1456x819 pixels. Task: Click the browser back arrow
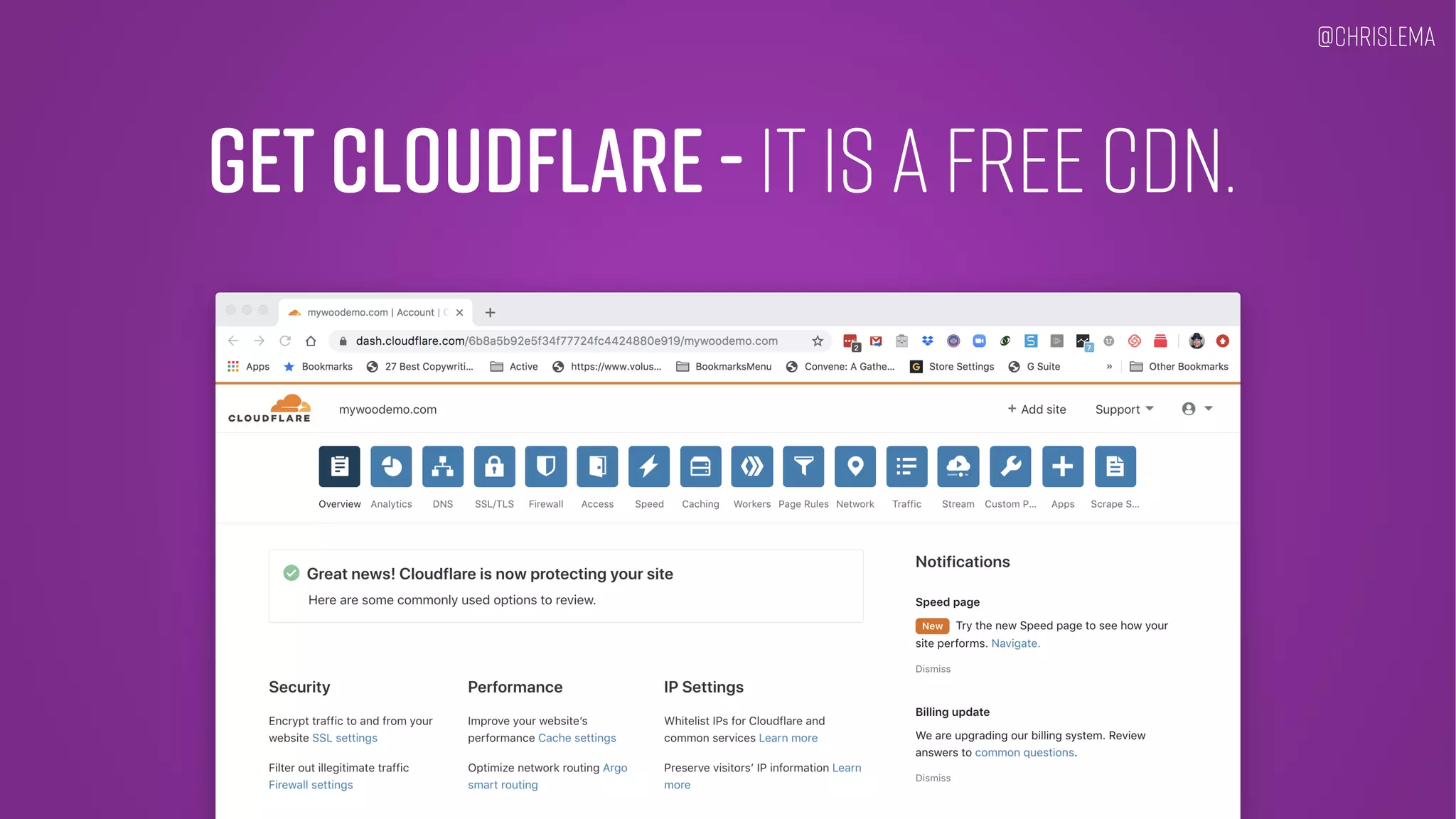pos(233,341)
